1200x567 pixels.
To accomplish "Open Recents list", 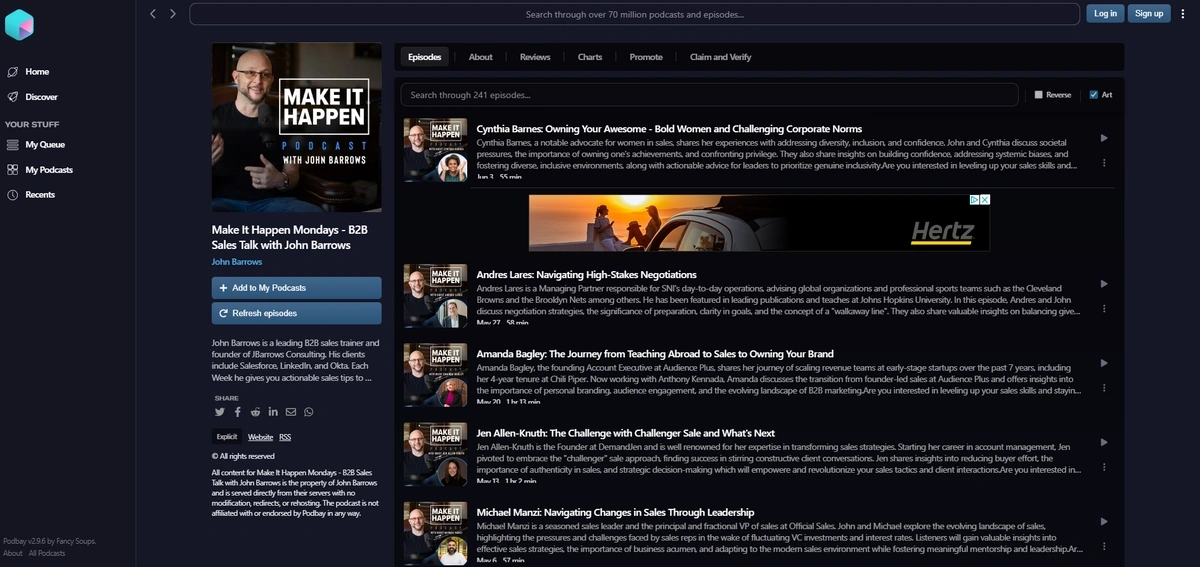I will click(x=31, y=195).
